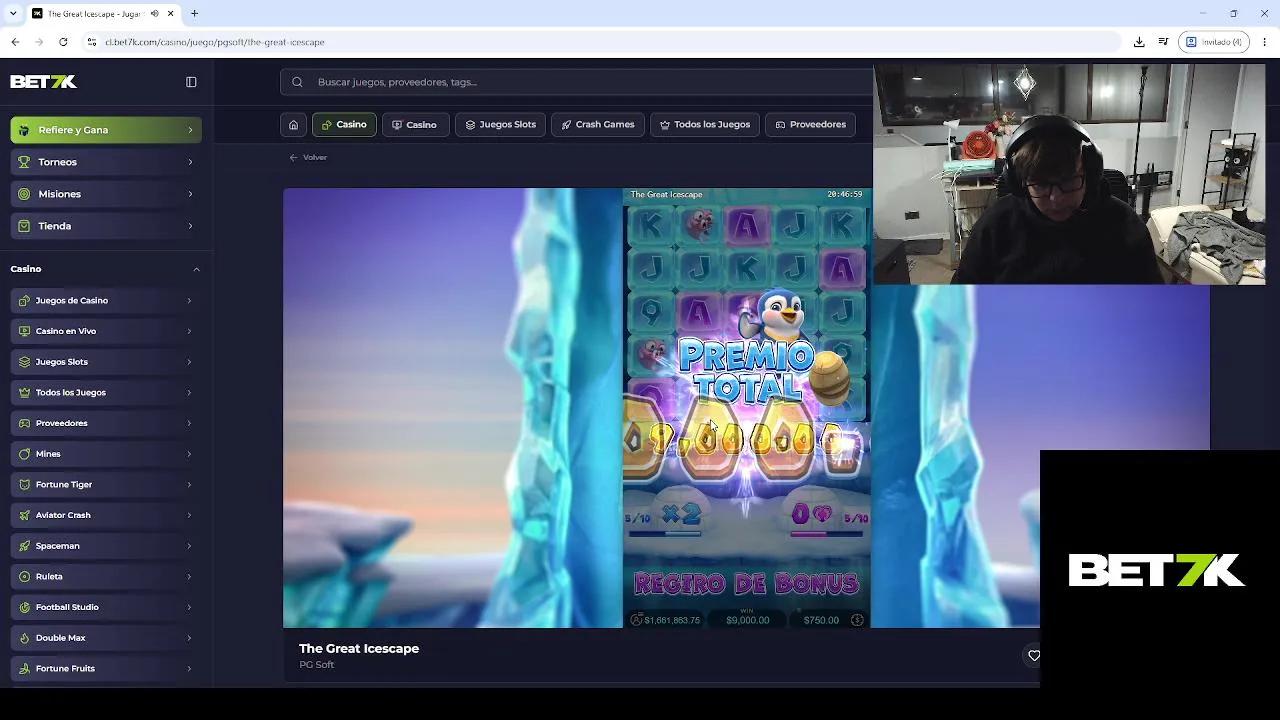Click the $750.00 bet amount

click(x=821, y=620)
